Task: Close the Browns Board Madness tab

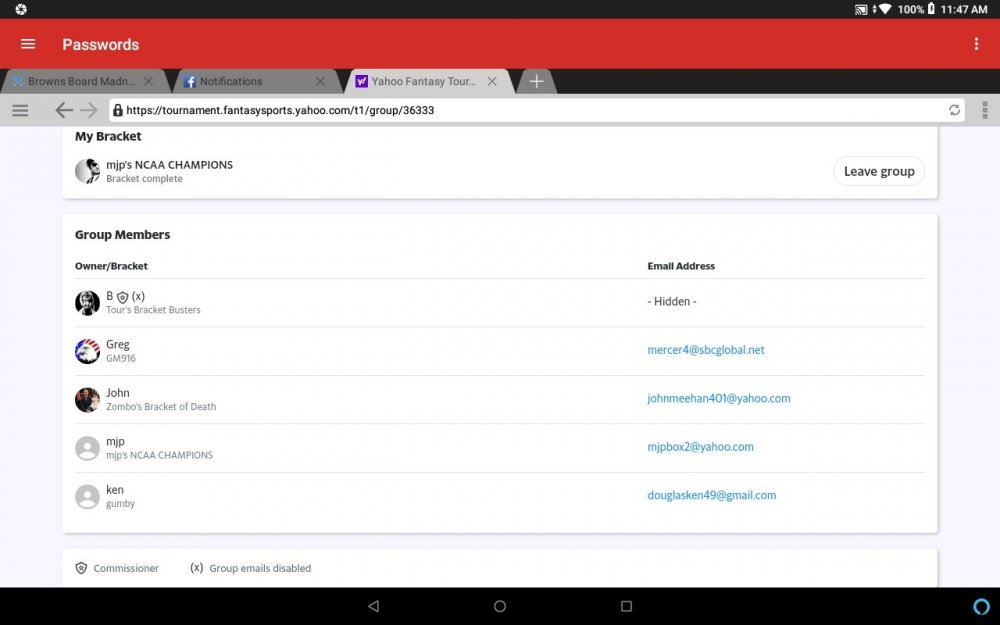Action: tap(149, 82)
